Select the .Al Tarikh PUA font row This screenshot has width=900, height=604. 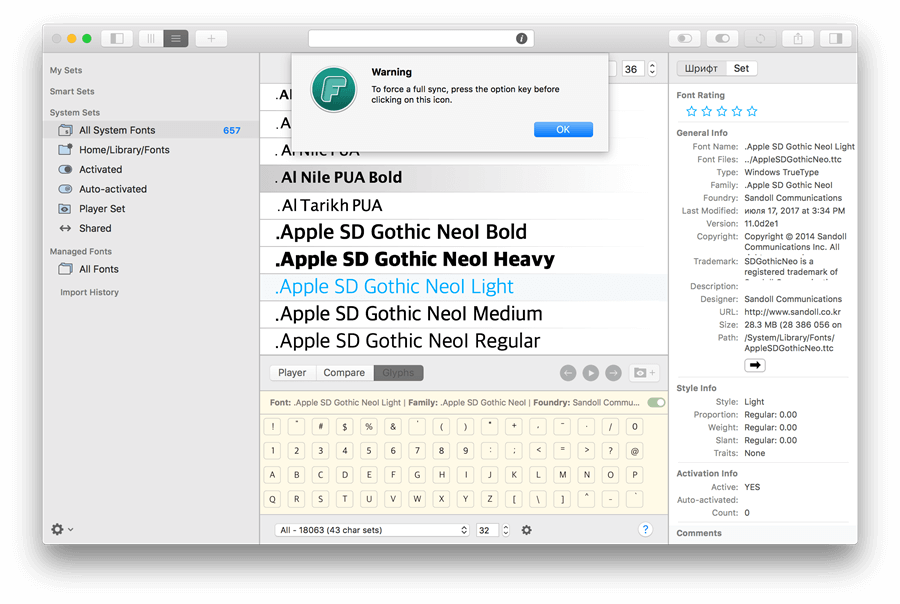click(x=464, y=206)
